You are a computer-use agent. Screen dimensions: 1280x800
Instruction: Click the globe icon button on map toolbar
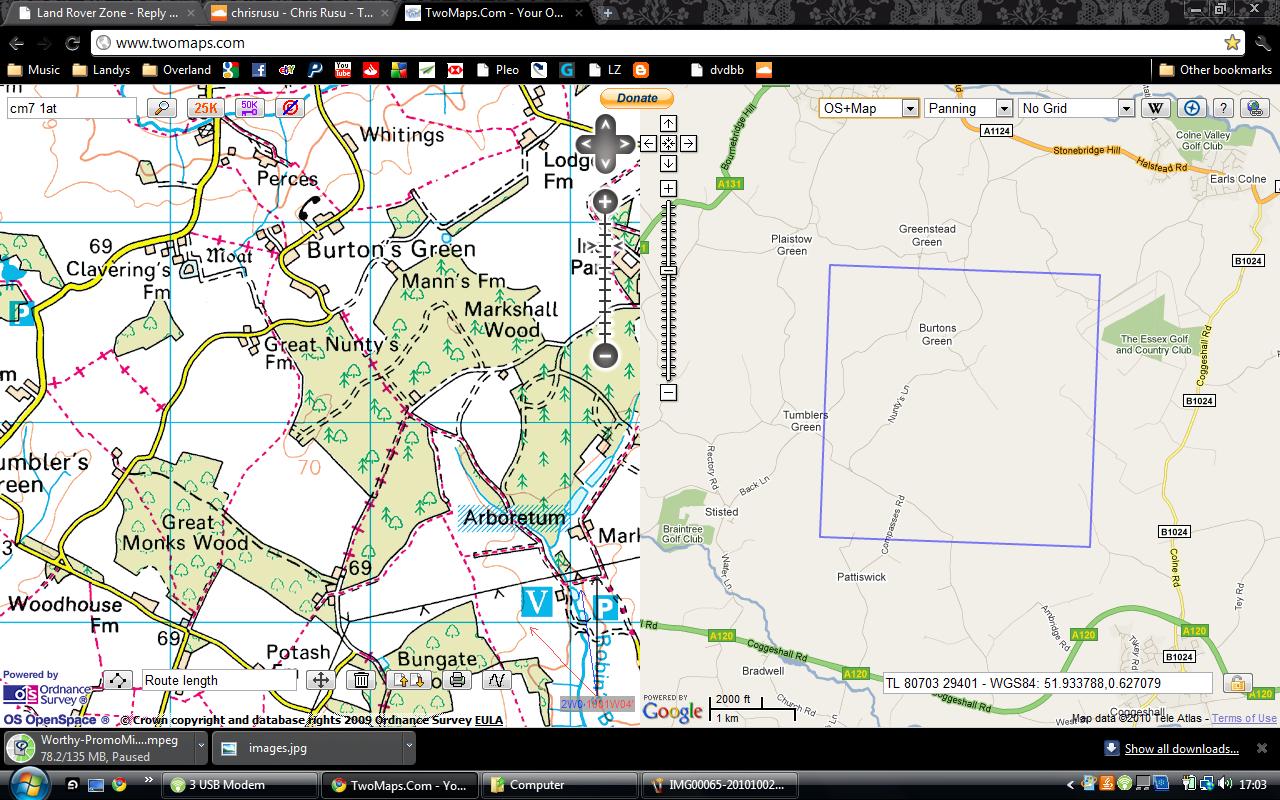(x=1254, y=108)
